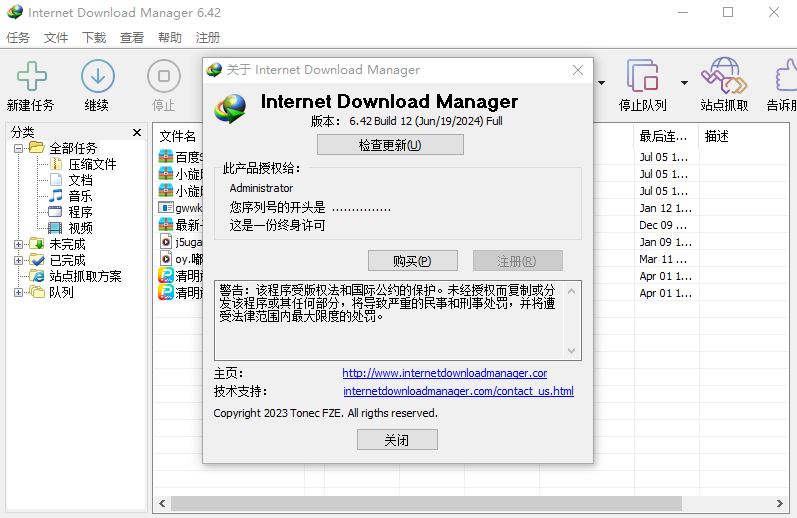Click the Jan 12 date cell
Viewport: 797px width, 518px height.
pos(665,208)
